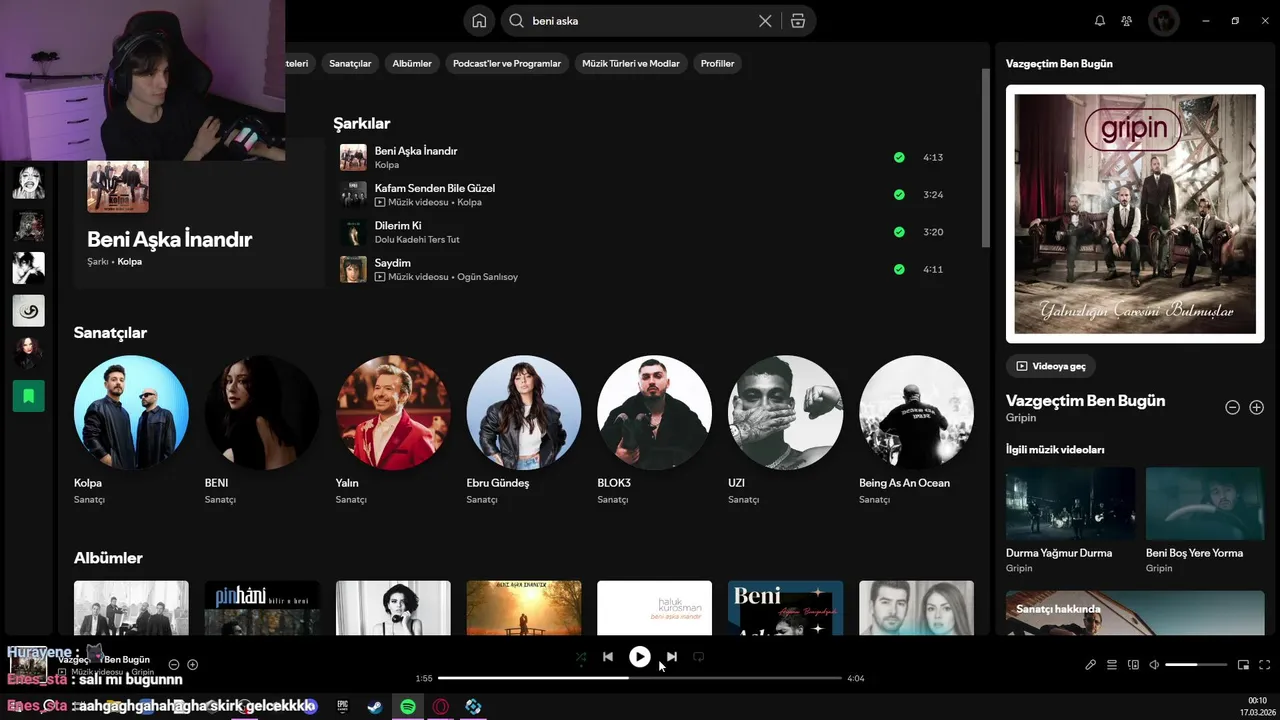
Task: Select song title Dilerim Ki
Action: [x=398, y=226]
